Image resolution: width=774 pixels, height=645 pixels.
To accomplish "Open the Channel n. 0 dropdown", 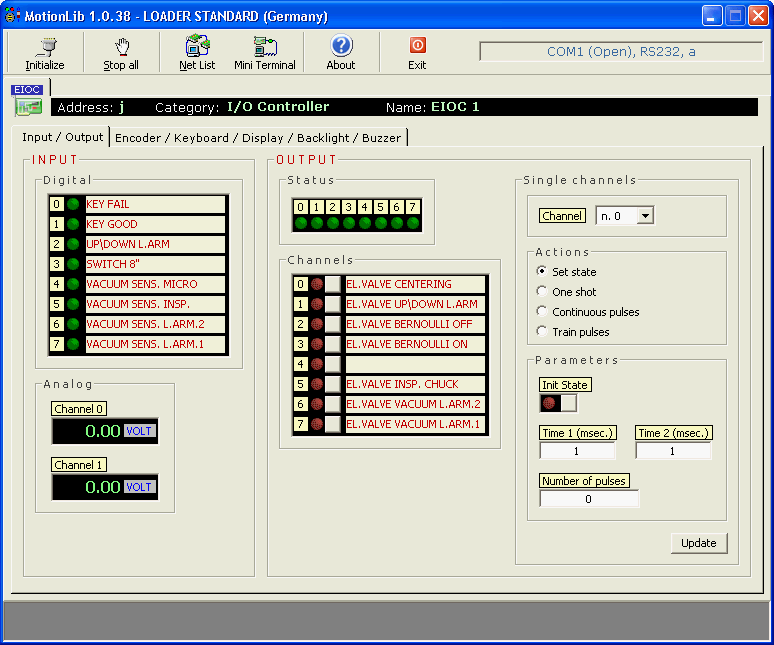I will [645, 216].
